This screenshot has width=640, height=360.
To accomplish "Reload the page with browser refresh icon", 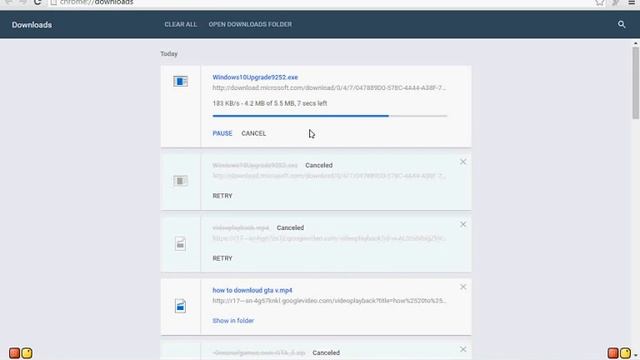I will tap(38, 2).
